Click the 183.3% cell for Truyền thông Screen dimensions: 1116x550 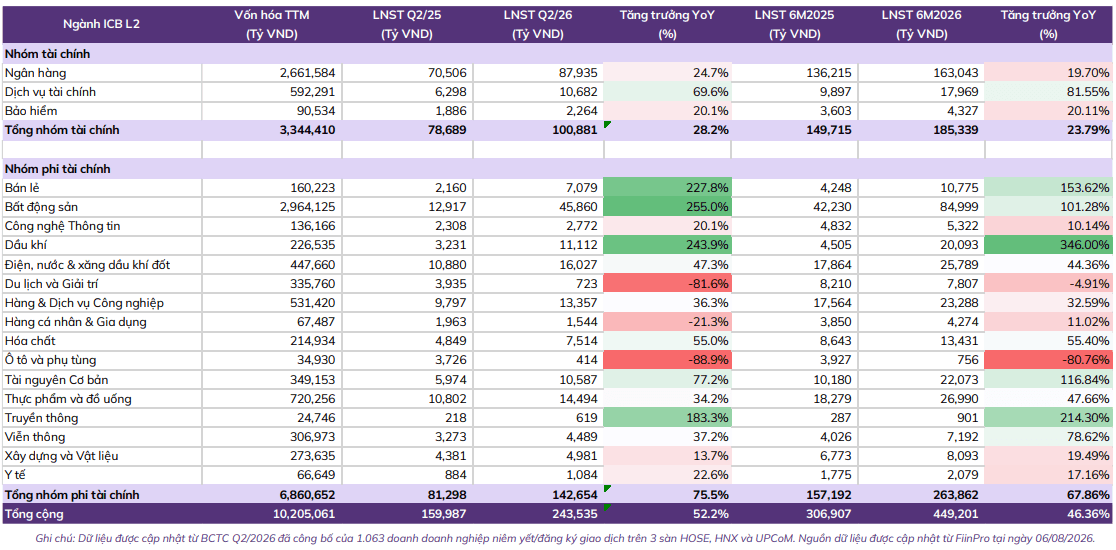coord(667,418)
